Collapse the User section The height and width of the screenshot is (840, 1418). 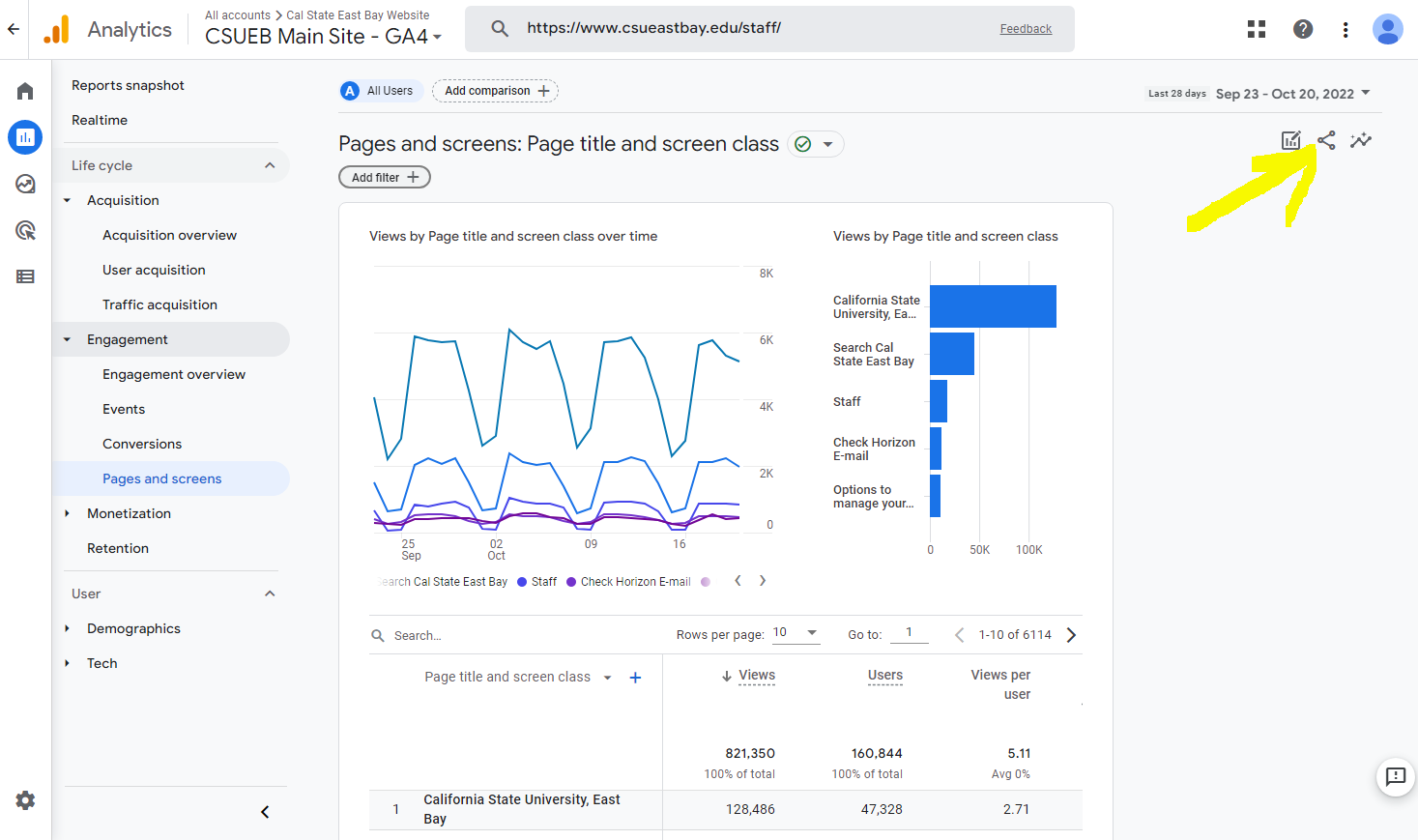click(270, 594)
